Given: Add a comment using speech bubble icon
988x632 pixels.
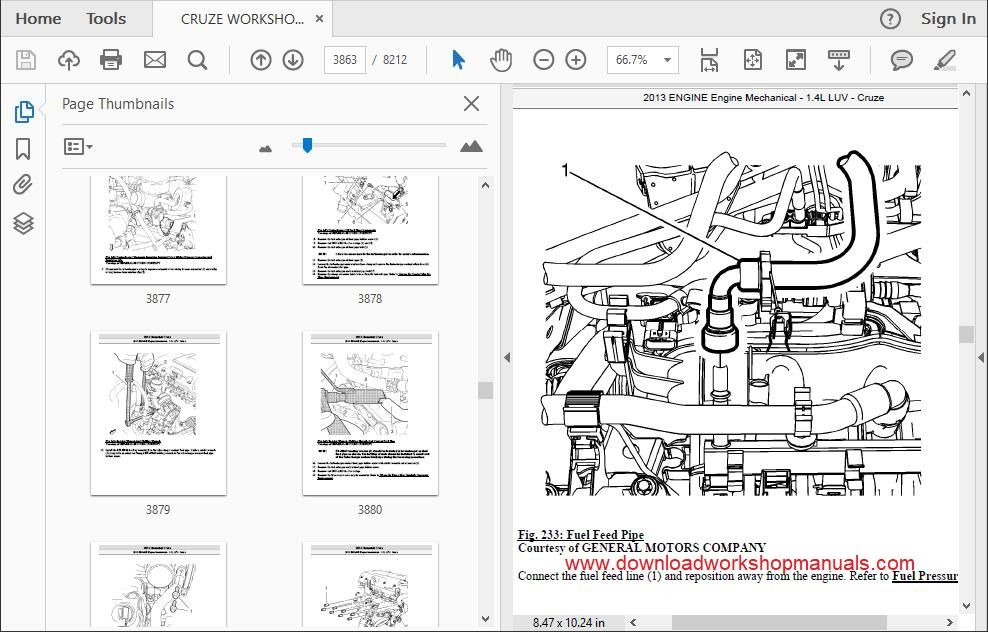Looking at the screenshot, I should pos(902,60).
